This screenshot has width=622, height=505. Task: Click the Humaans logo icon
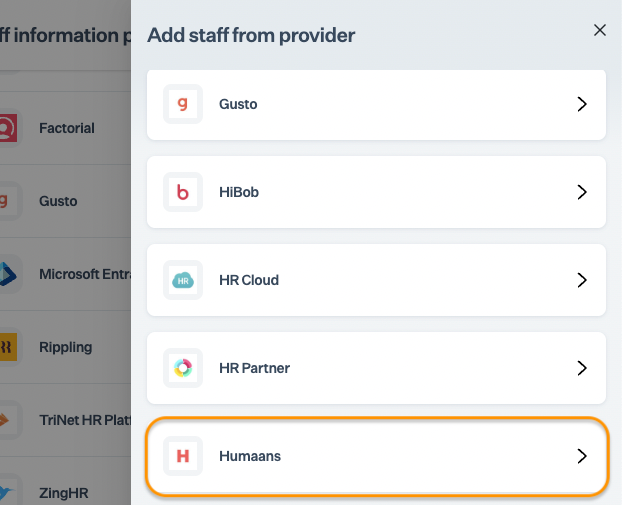[x=183, y=456]
